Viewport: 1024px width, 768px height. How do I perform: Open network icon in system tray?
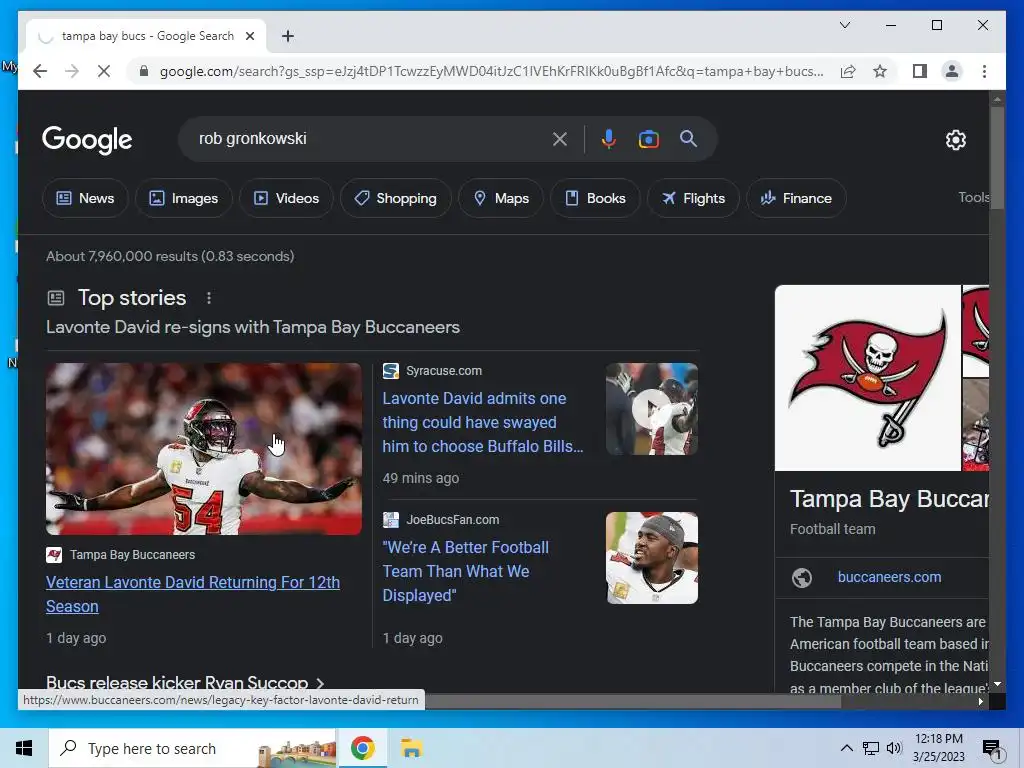(x=871, y=748)
